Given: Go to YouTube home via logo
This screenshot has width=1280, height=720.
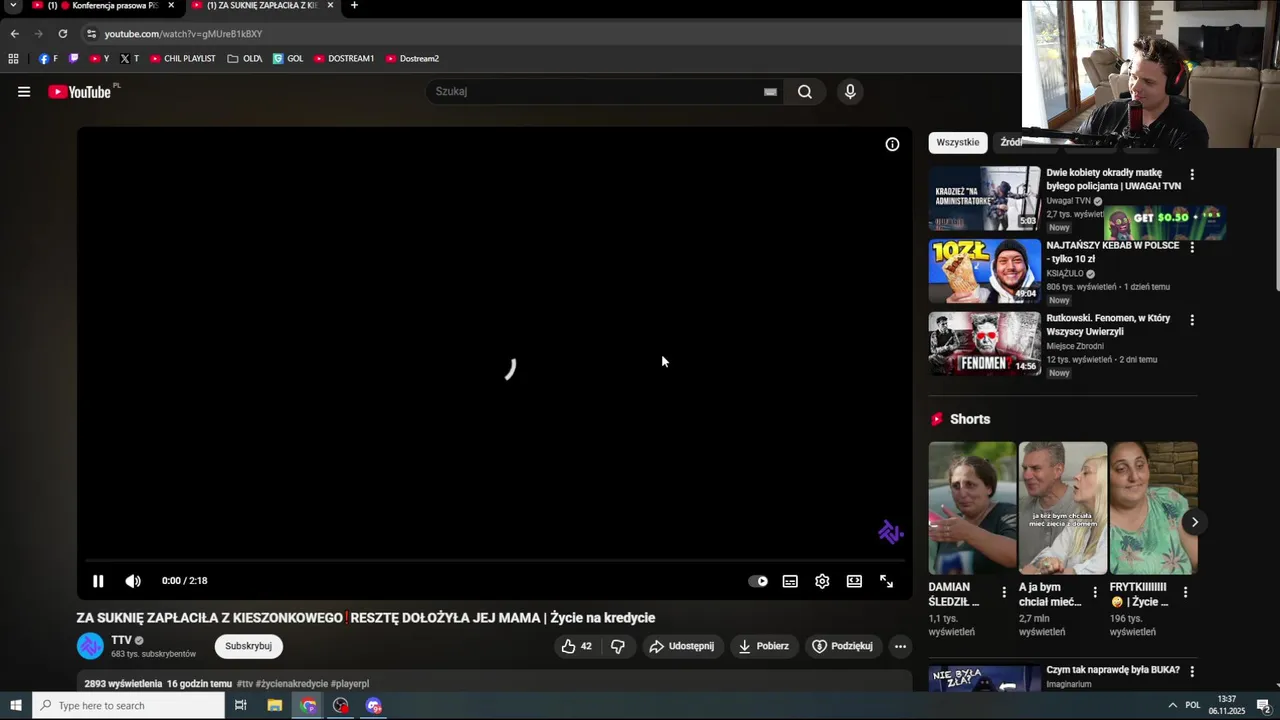Looking at the screenshot, I should [x=79, y=92].
